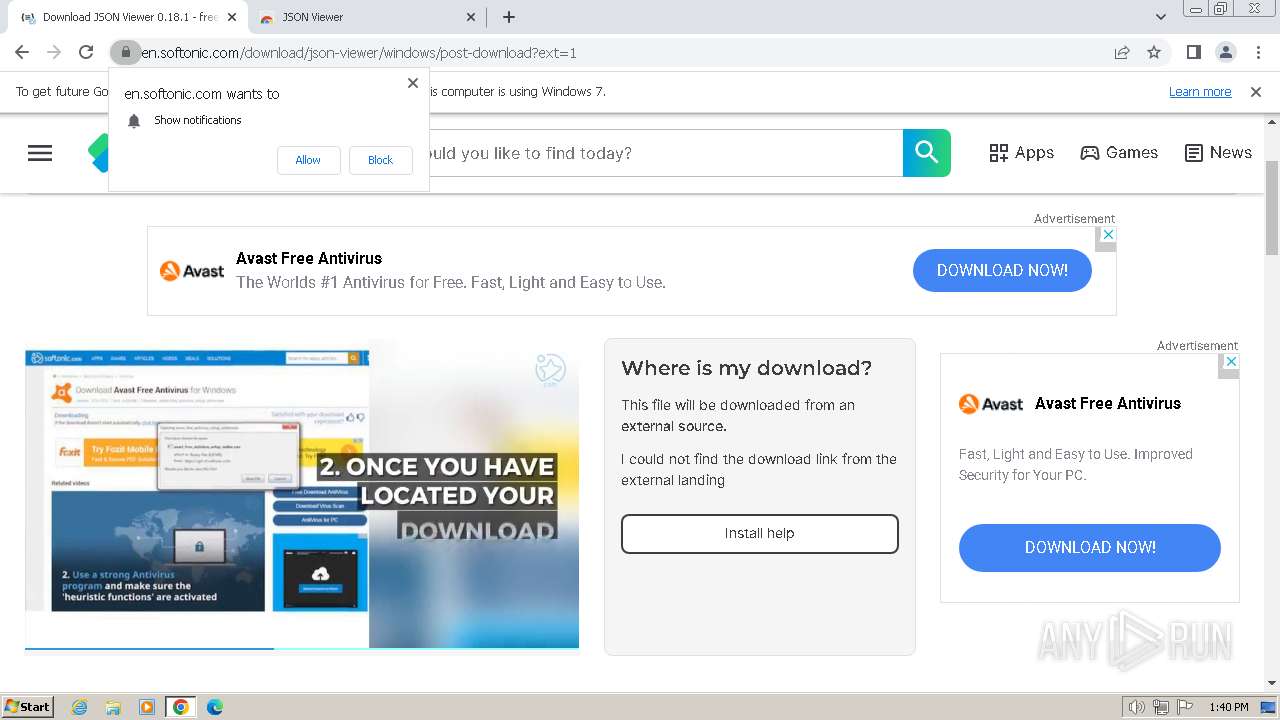Close the JSON Viewer tab
Image resolution: width=1280 pixels, height=720 pixels.
point(472,17)
